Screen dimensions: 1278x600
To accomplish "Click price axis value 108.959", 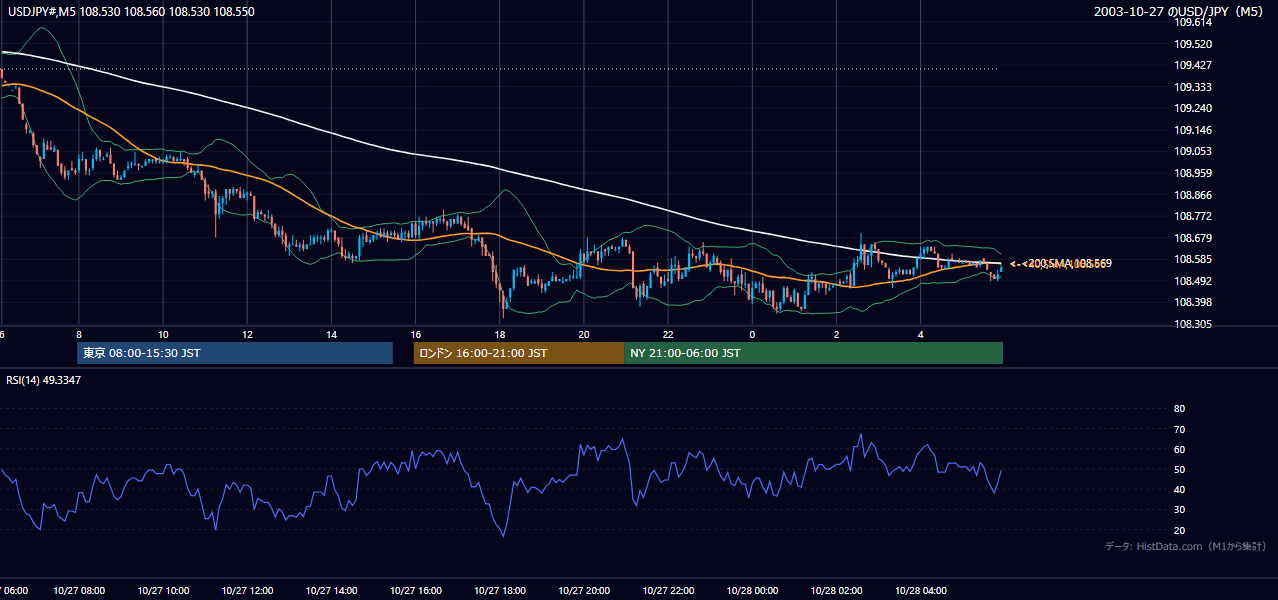I will click(1193, 173).
